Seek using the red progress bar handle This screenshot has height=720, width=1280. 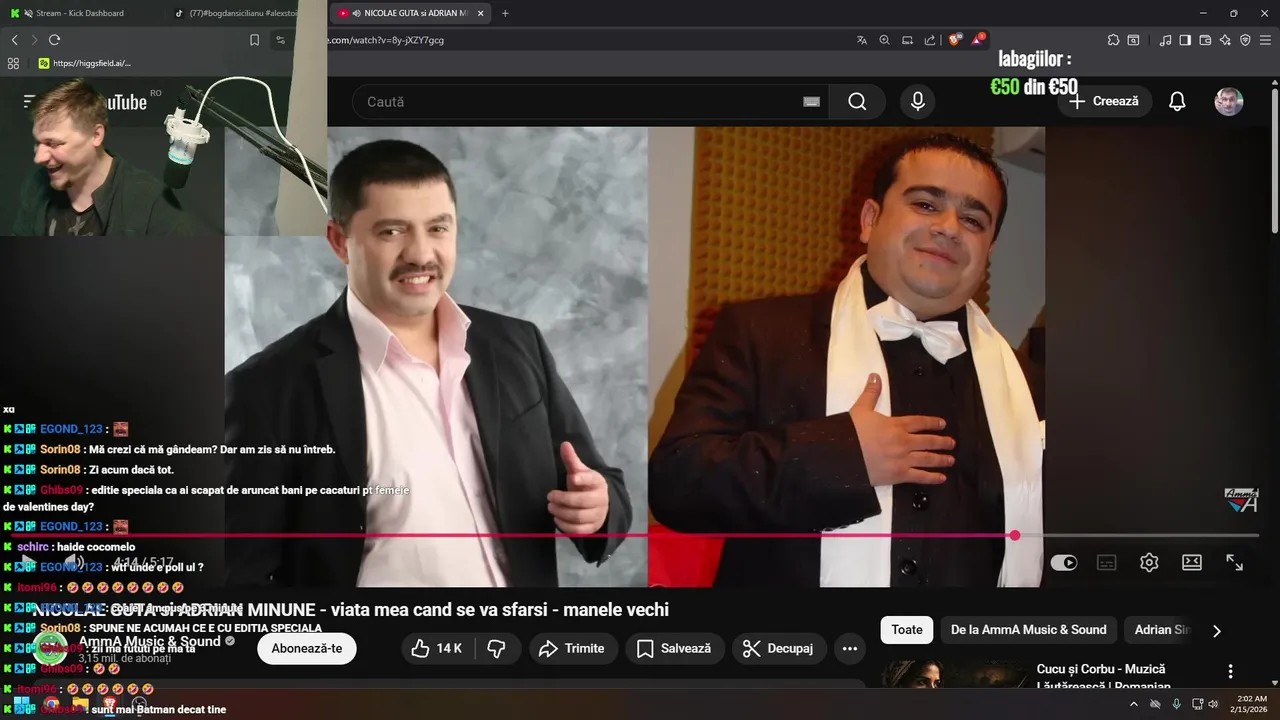pos(1015,536)
